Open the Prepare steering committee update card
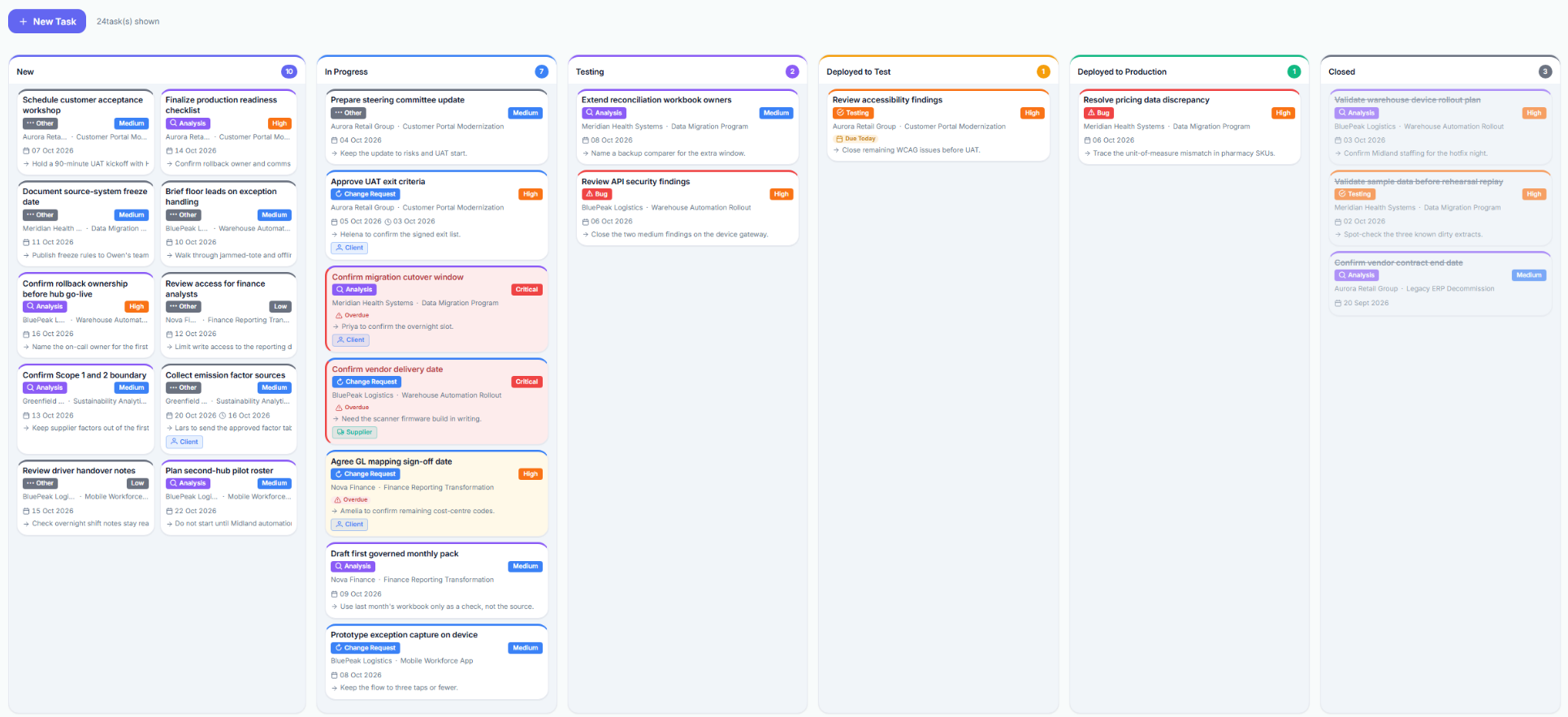 pyautogui.click(x=436, y=127)
